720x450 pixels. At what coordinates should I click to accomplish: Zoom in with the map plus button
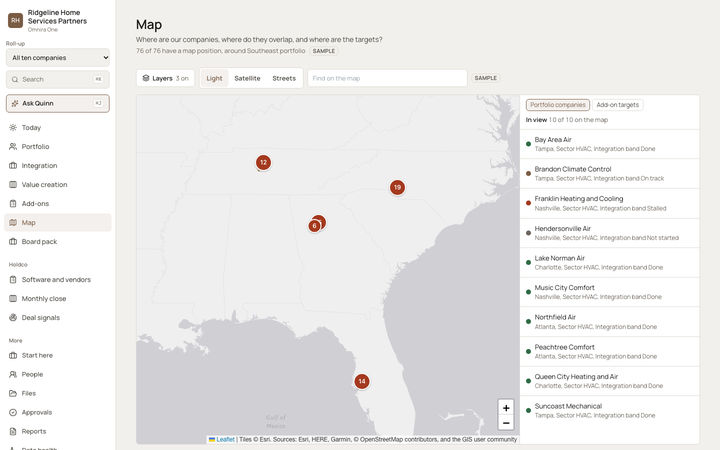coord(506,408)
